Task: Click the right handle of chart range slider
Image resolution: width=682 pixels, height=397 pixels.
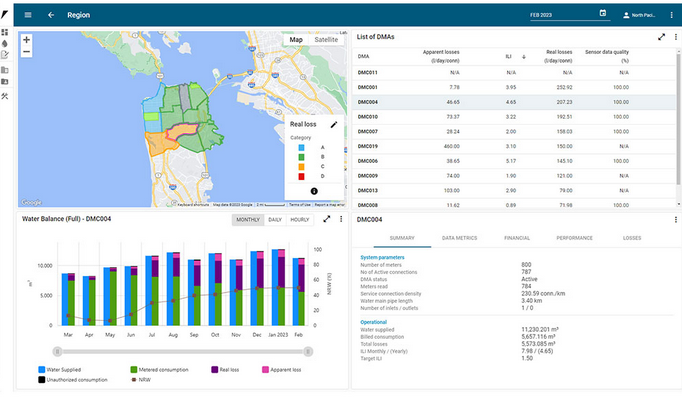Action: (308, 351)
